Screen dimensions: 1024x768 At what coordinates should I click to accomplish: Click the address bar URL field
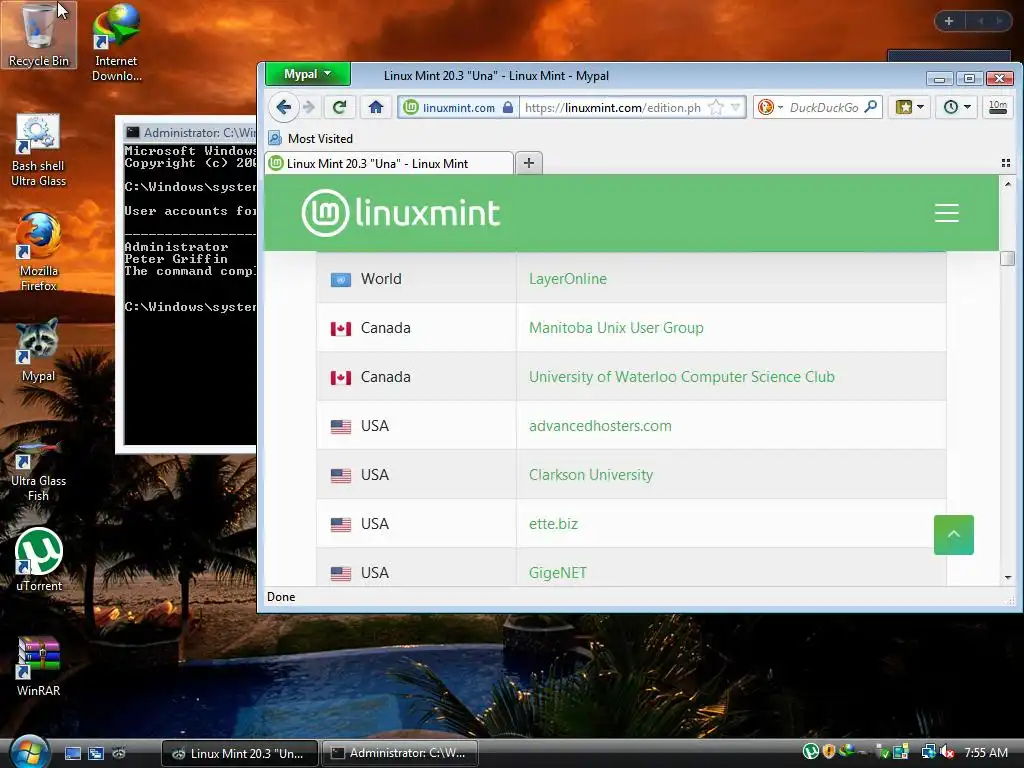pos(613,108)
